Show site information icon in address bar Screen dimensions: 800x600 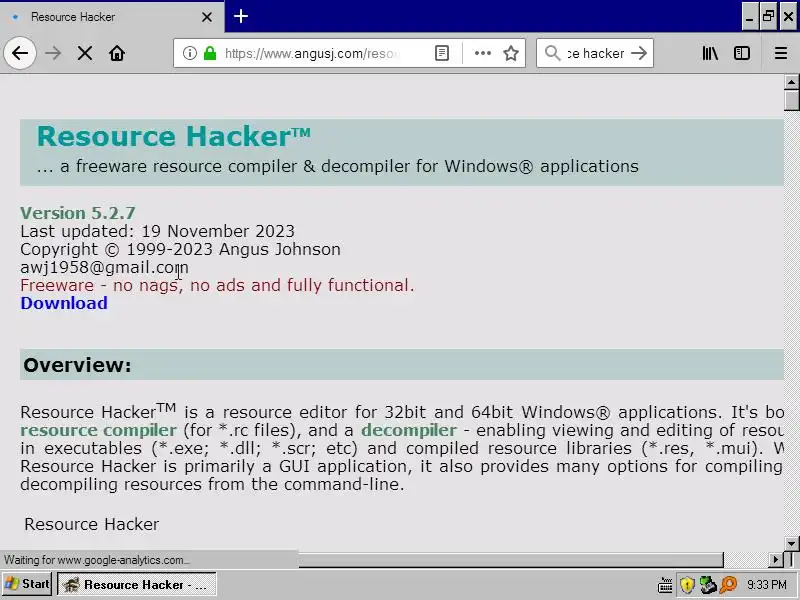[189, 53]
